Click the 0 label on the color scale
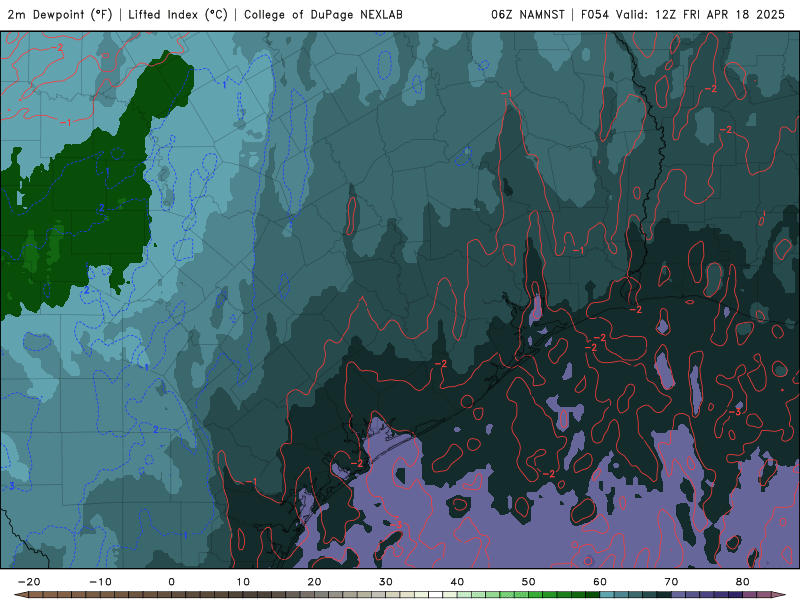 point(171,582)
